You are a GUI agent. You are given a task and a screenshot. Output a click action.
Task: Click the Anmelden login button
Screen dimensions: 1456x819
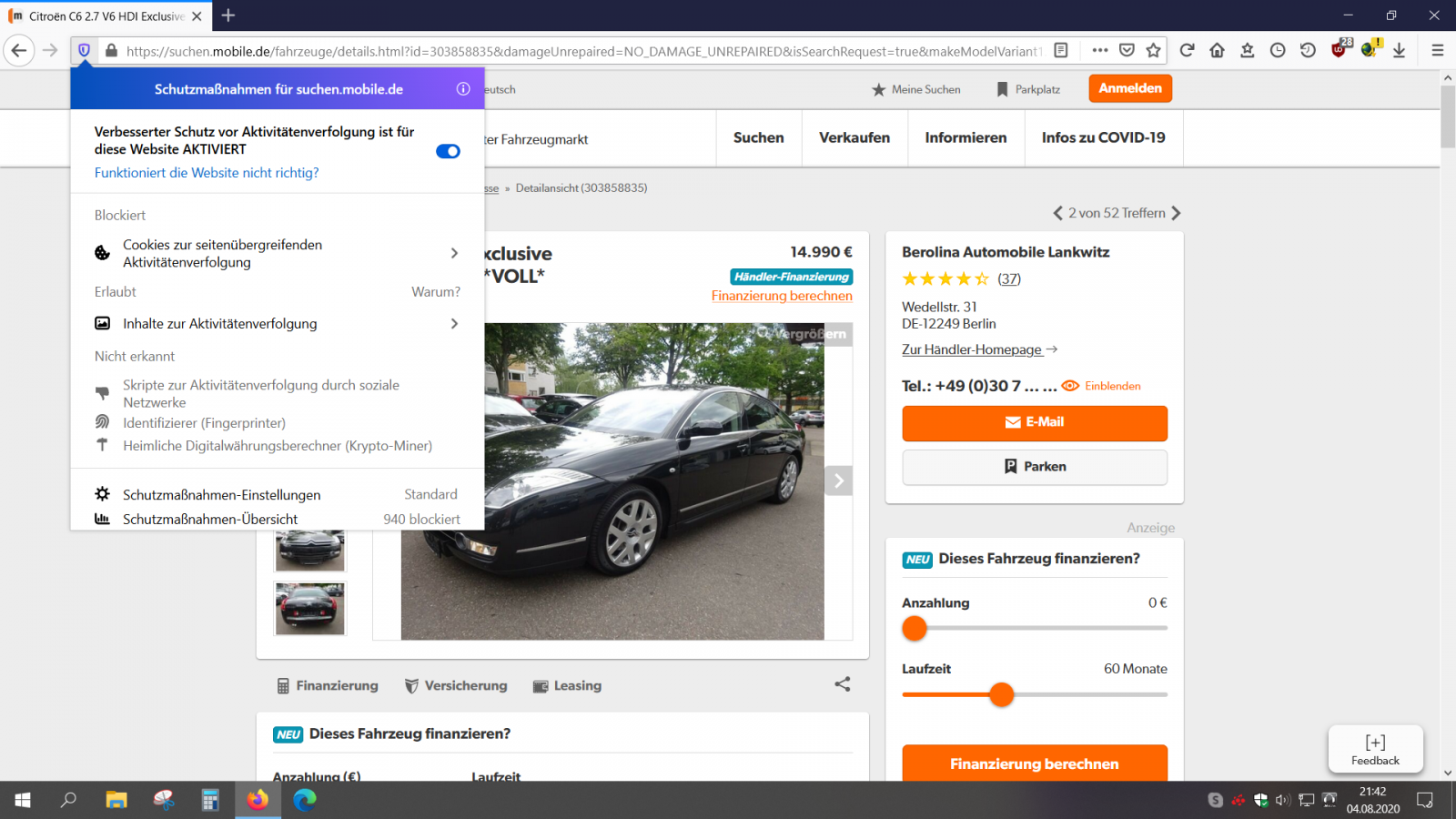1130,88
